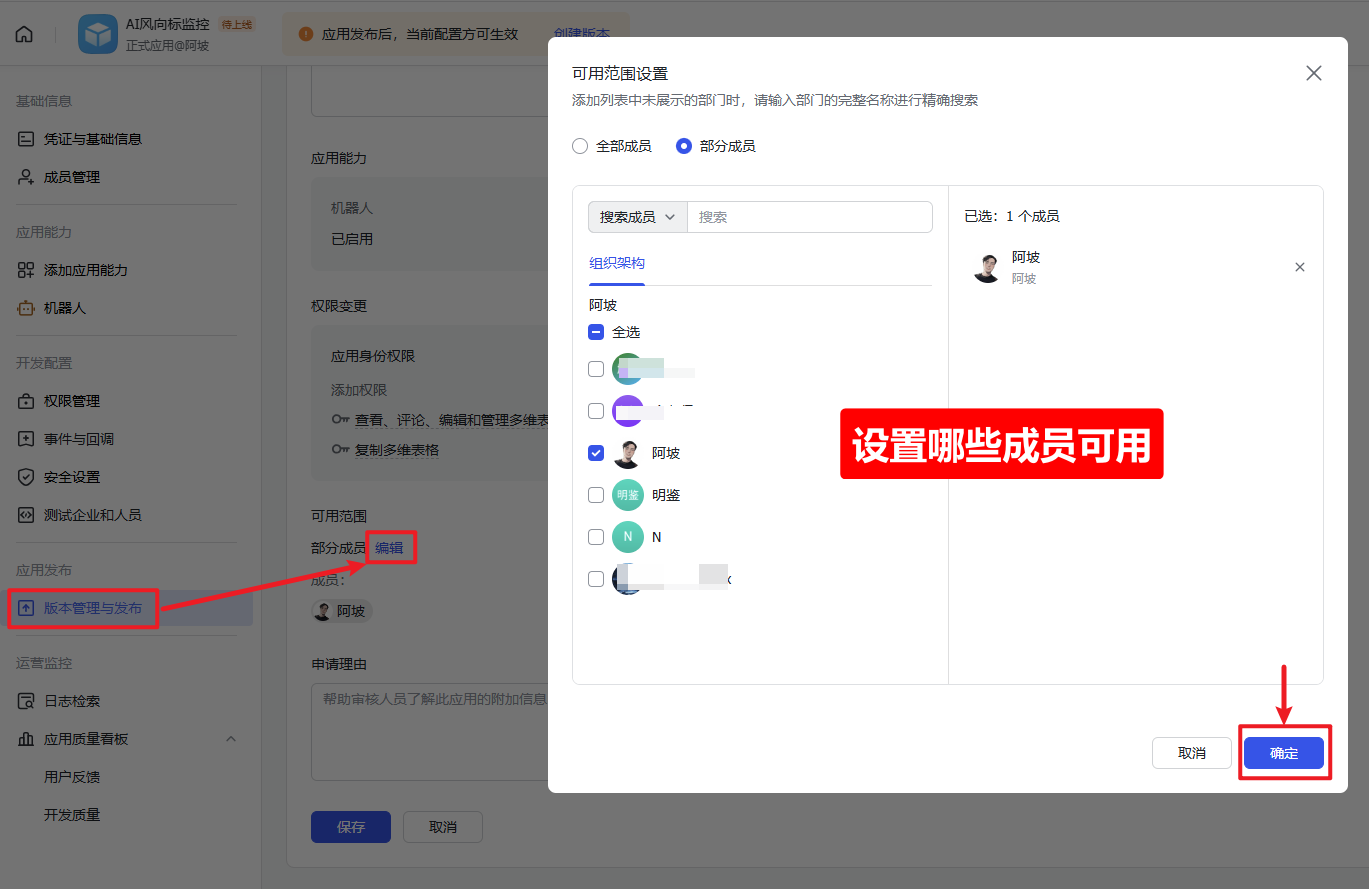Click 阿坡's avatar in the selected panel
1369x889 pixels.
(987, 268)
